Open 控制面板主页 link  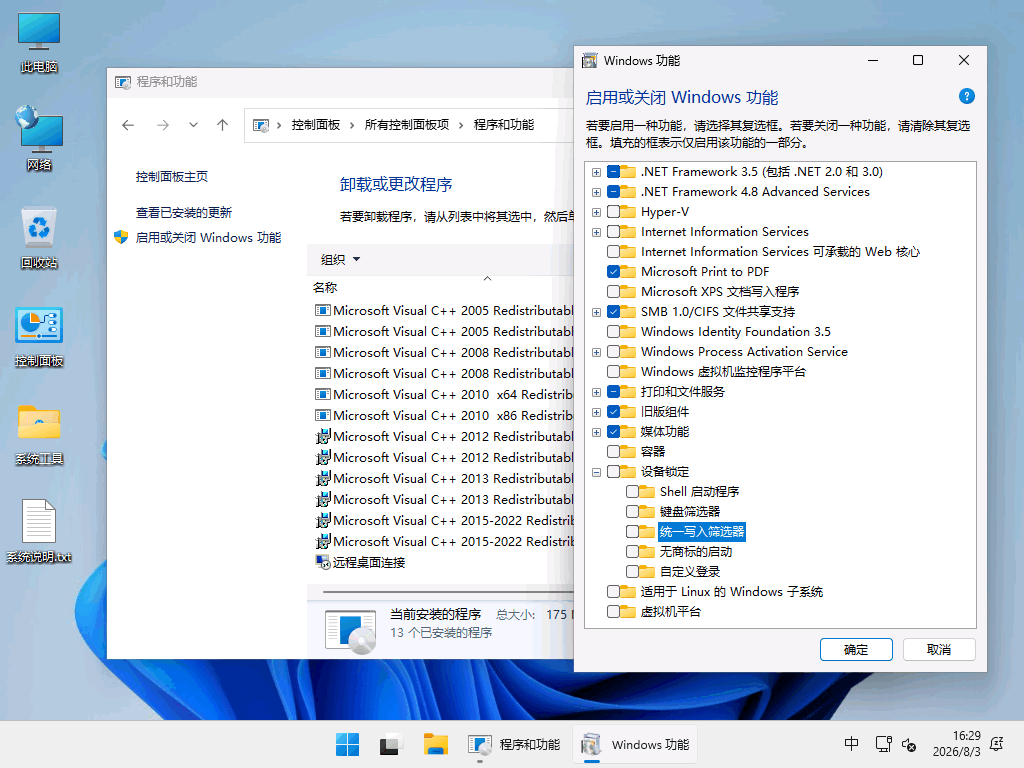[172, 176]
